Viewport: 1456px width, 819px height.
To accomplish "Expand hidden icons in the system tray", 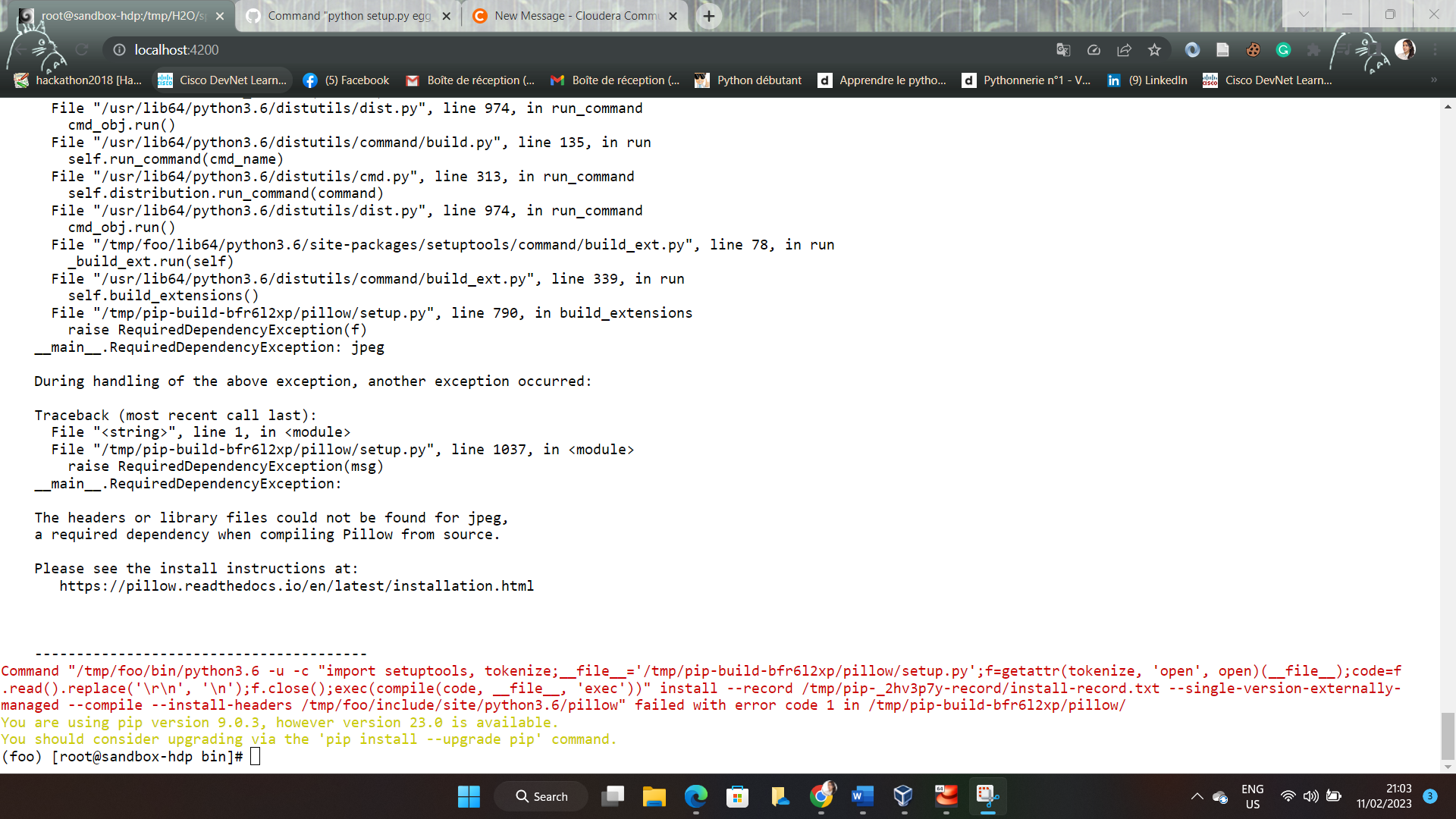I will (x=1197, y=796).
